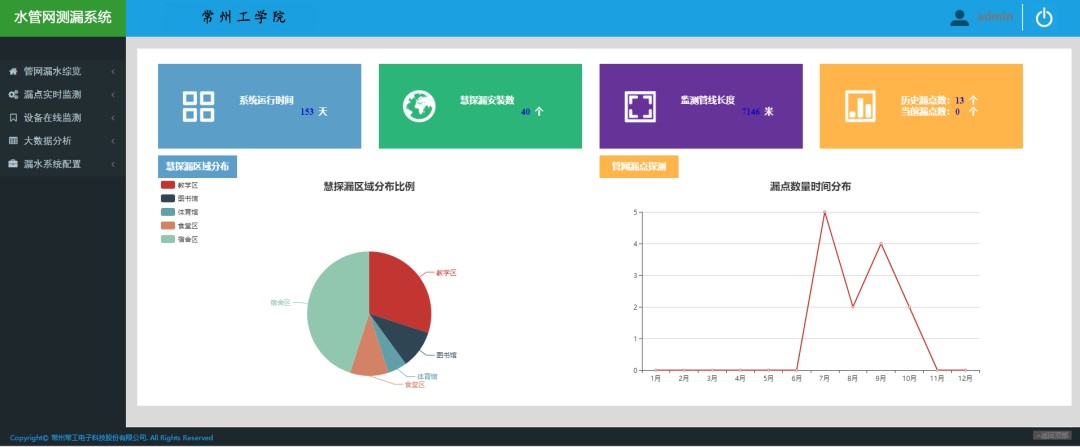This screenshot has width=1080, height=447.
Task: Open the 漏点实时监测 menu item
Action: pos(52,94)
